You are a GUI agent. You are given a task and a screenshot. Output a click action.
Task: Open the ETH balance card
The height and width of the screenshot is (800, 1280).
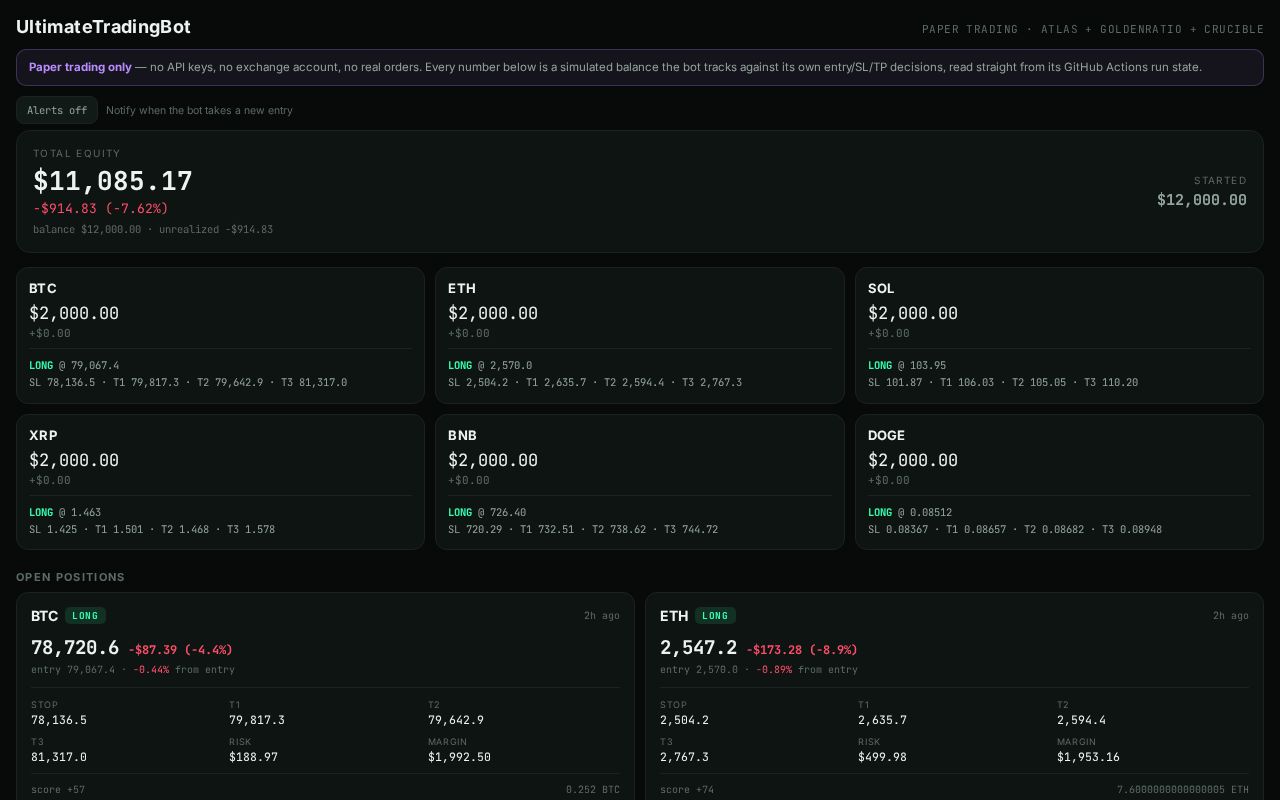640,335
